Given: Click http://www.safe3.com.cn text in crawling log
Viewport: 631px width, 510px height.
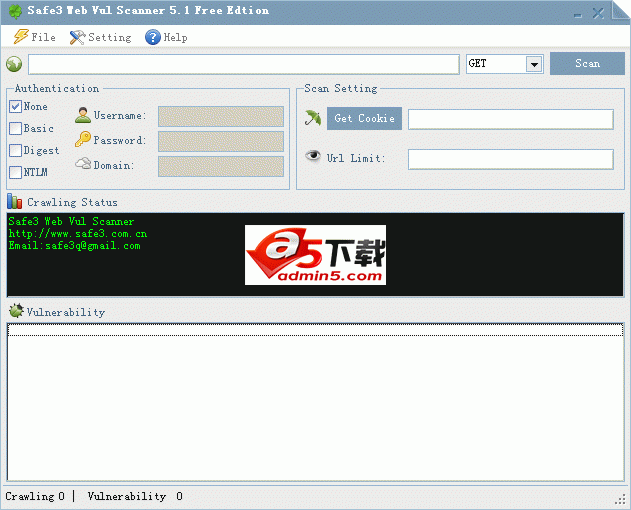Looking at the screenshot, I should [x=78, y=233].
